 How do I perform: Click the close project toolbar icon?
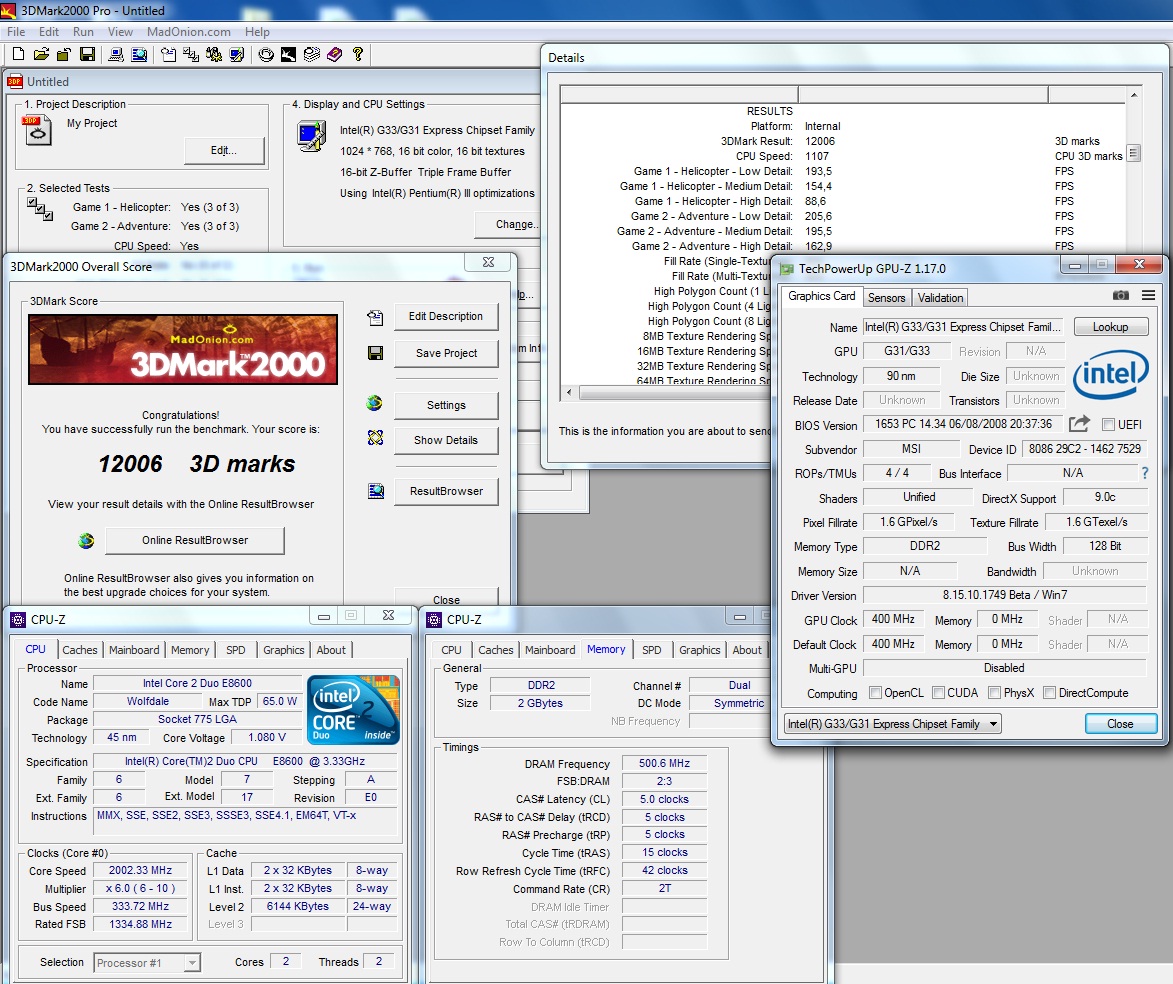(64, 54)
